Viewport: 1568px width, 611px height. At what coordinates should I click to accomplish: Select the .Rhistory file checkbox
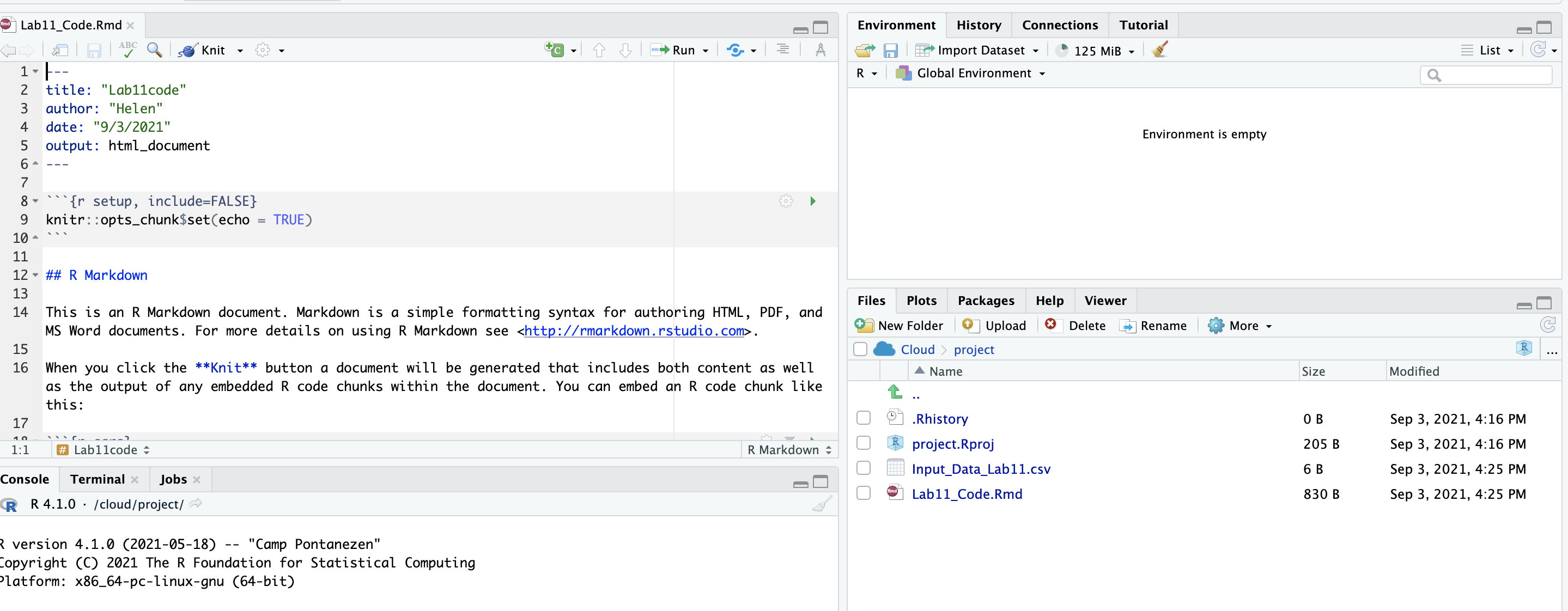863,418
